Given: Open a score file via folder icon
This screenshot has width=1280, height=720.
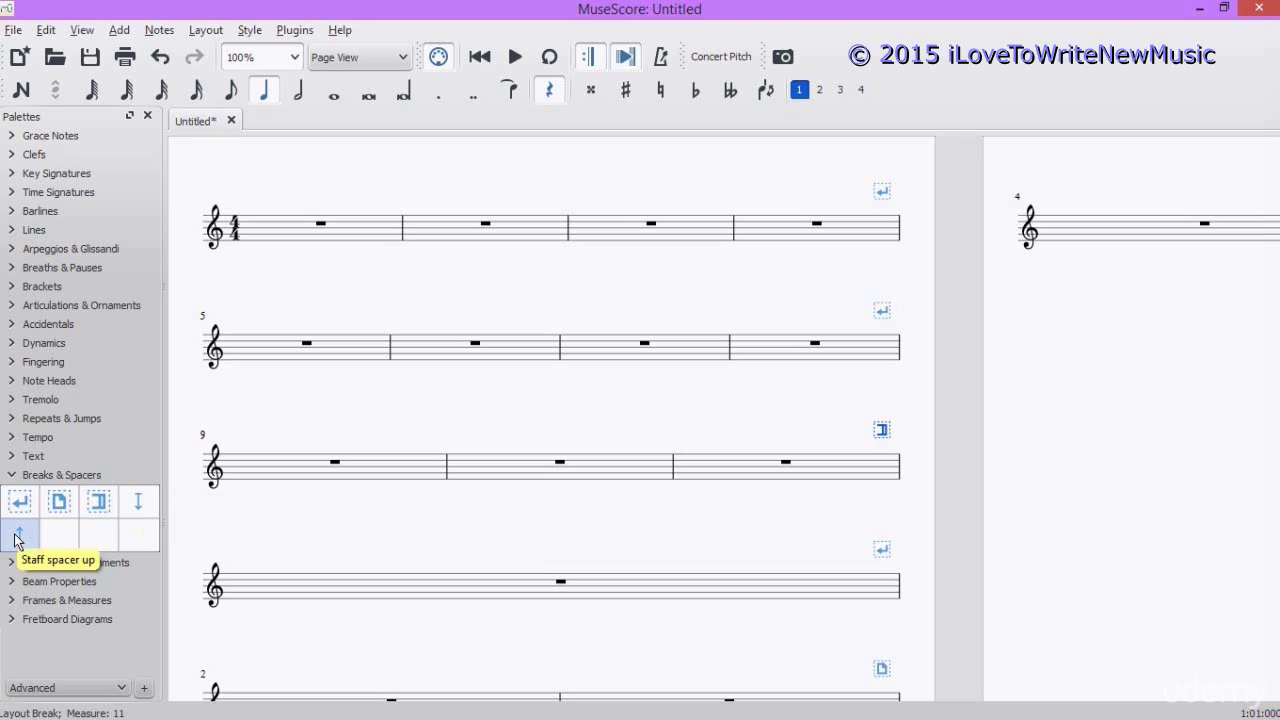Looking at the screenshot, I should coord(55,57).
